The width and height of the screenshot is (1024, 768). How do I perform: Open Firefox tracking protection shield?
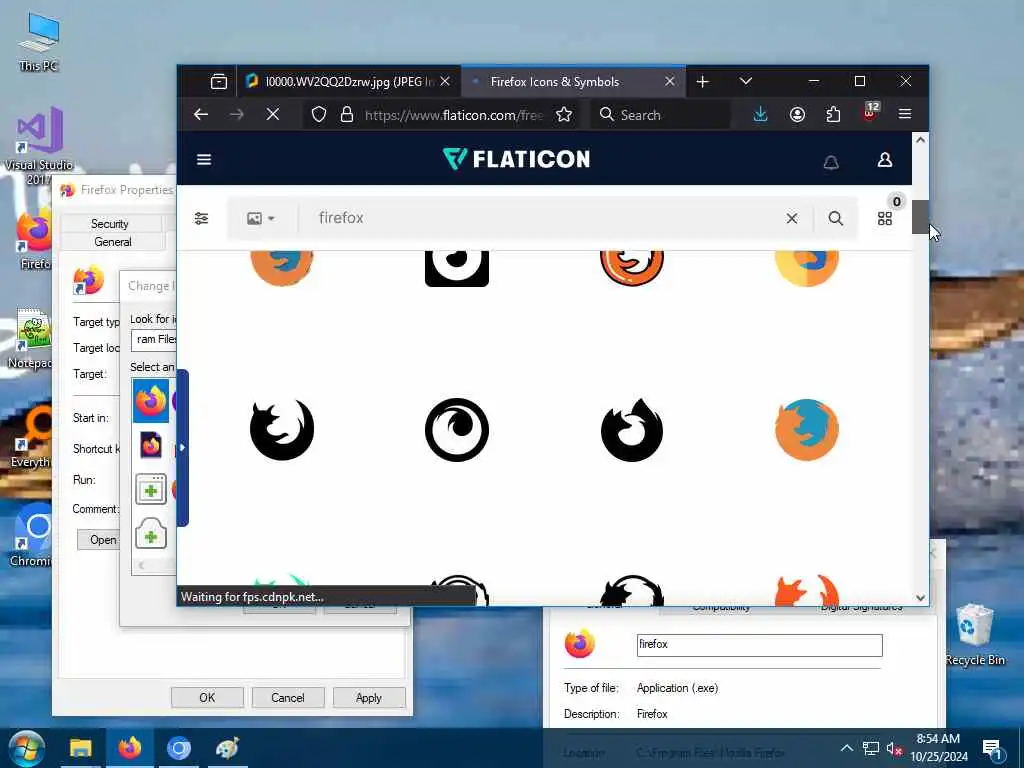(319, 114)
